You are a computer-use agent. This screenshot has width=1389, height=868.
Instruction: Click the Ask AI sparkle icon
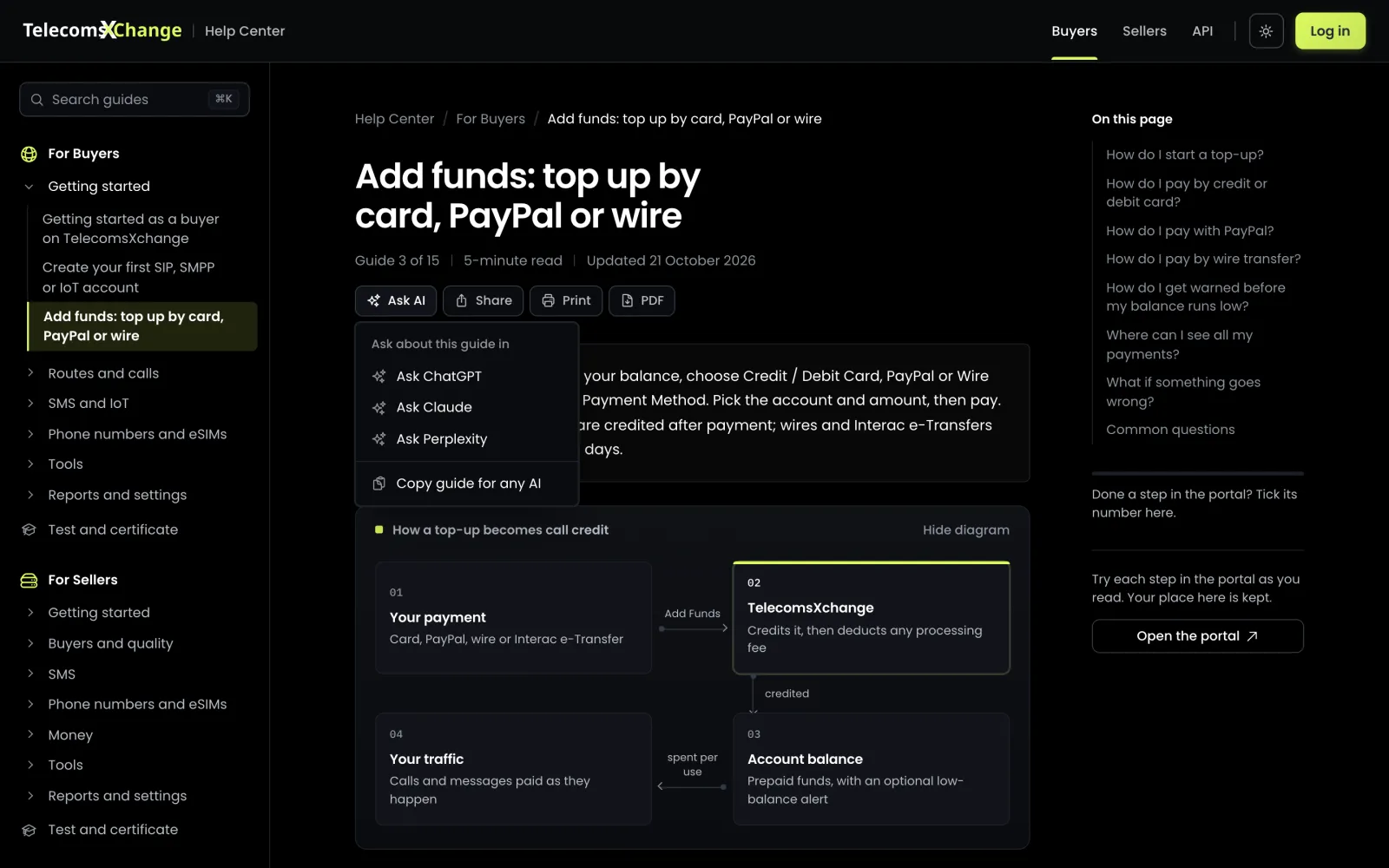pyautogui.click(x=374, y=300)
